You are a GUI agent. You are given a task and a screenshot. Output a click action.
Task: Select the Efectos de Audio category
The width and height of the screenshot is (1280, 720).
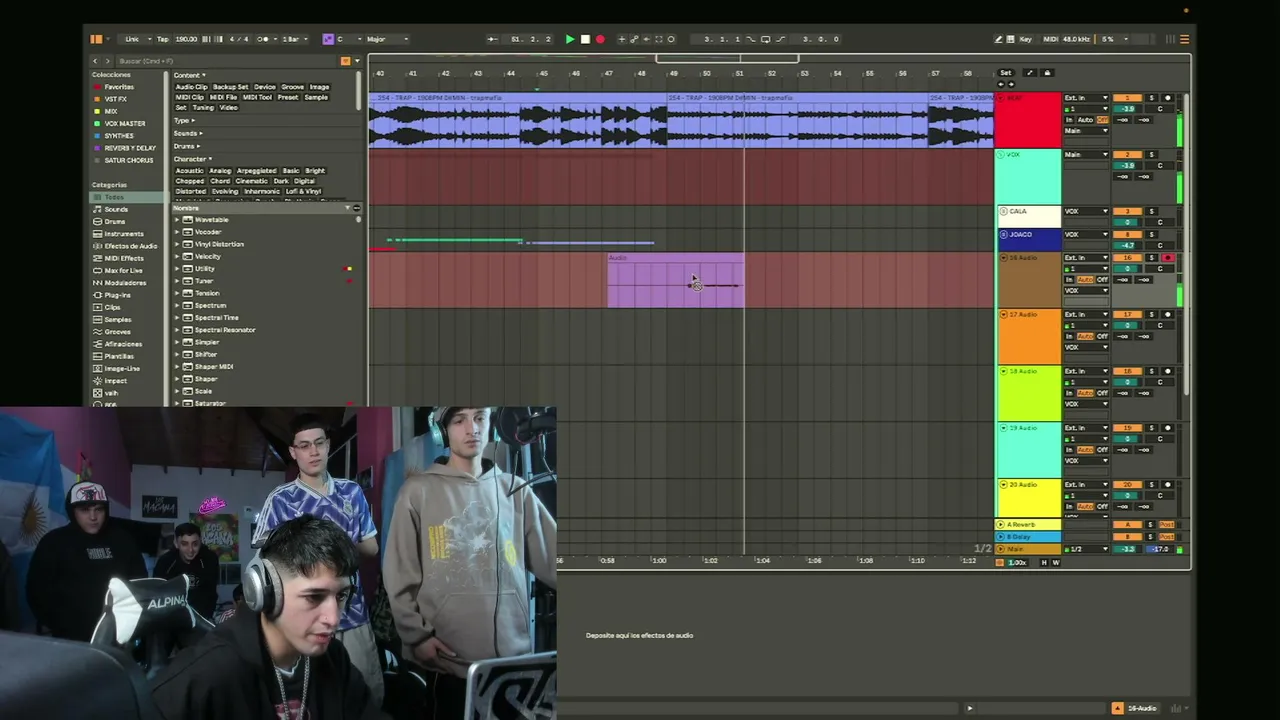(131, 246)
